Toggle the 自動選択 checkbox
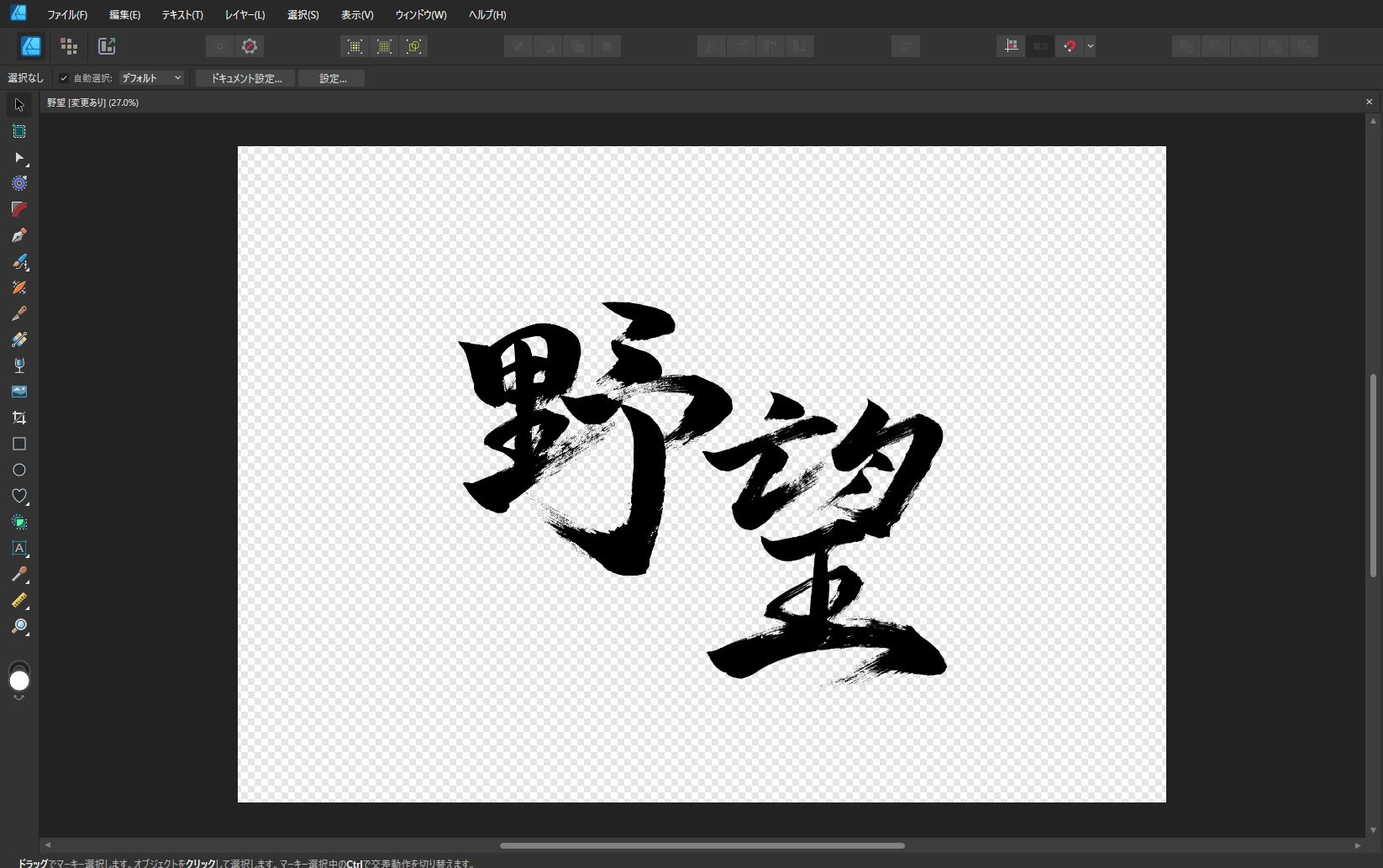 coord(64,78)
